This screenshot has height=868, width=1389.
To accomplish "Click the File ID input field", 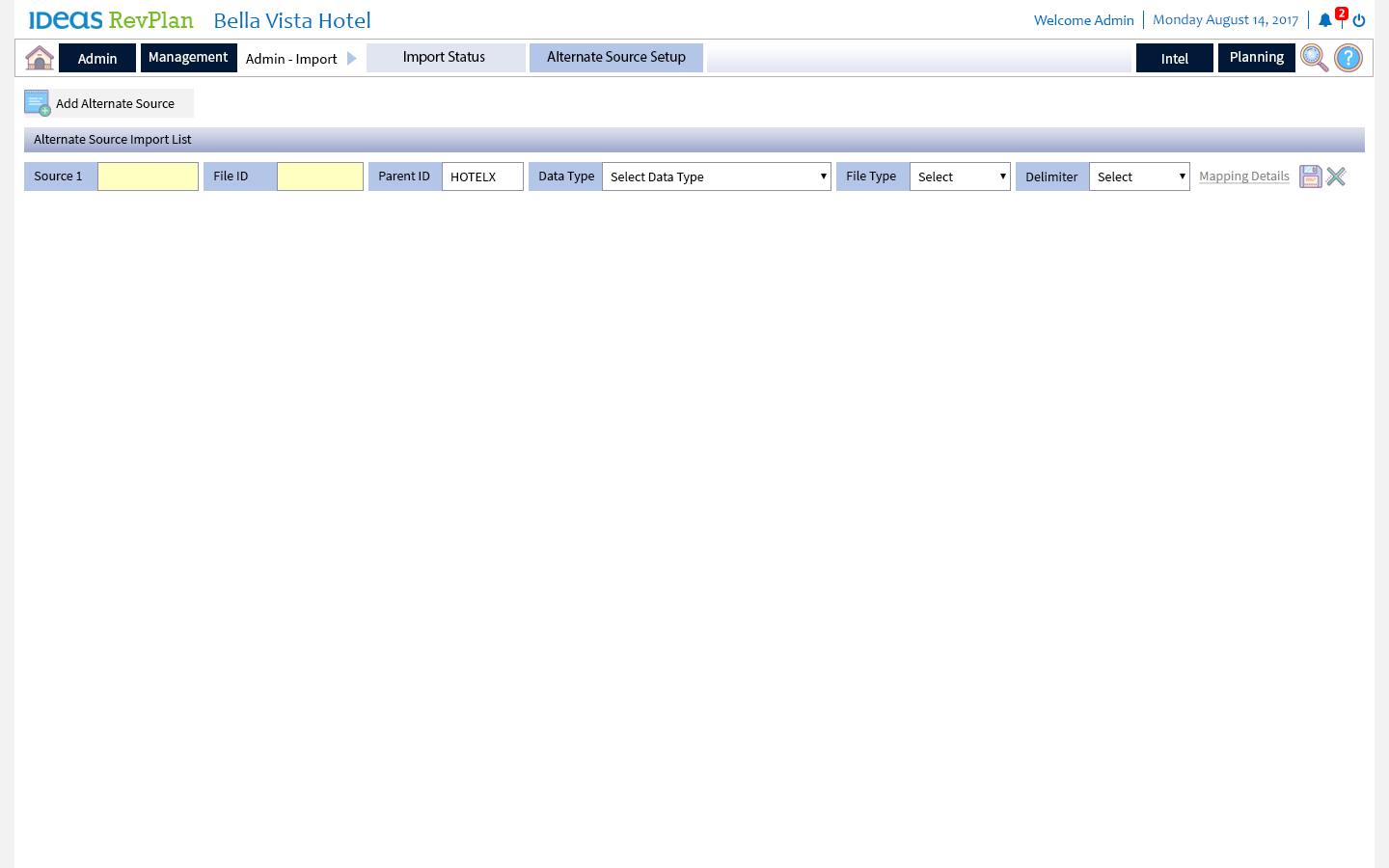I will pos(319,176).
